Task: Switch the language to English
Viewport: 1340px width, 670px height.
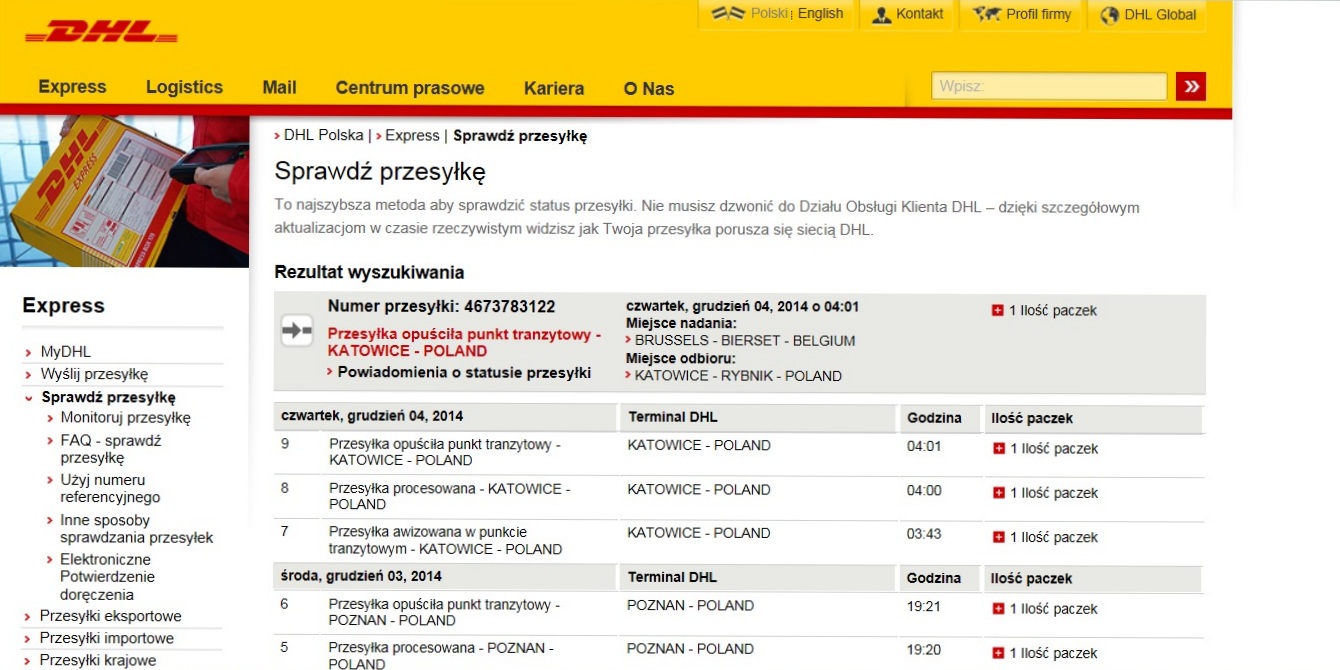Action: point(820,14)
